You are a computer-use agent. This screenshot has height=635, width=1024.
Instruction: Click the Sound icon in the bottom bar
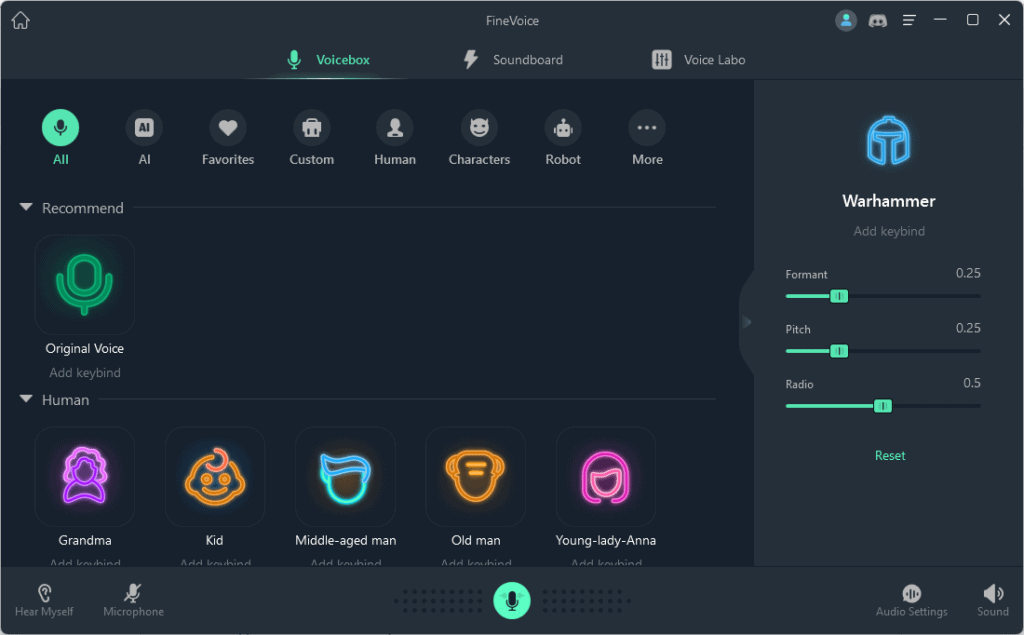pos(992,598)
